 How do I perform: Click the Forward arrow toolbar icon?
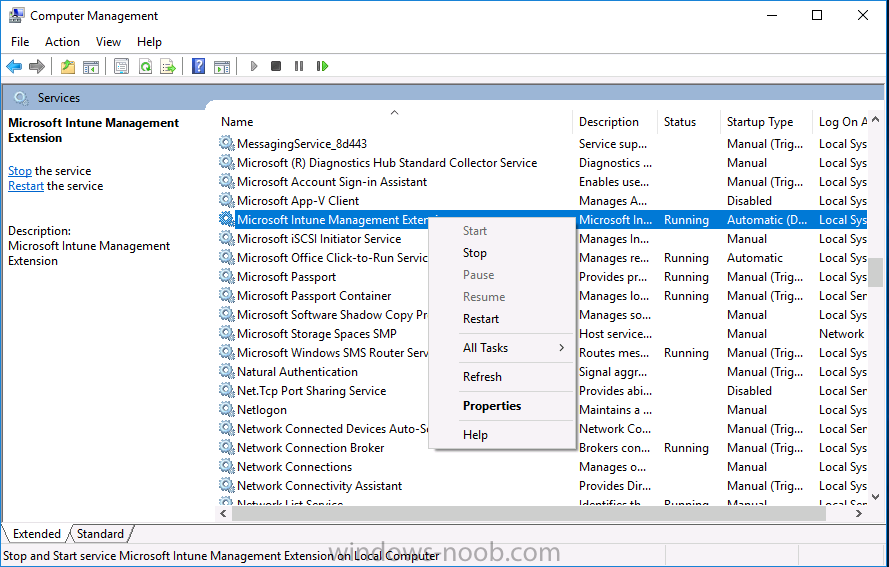[37, 66]
